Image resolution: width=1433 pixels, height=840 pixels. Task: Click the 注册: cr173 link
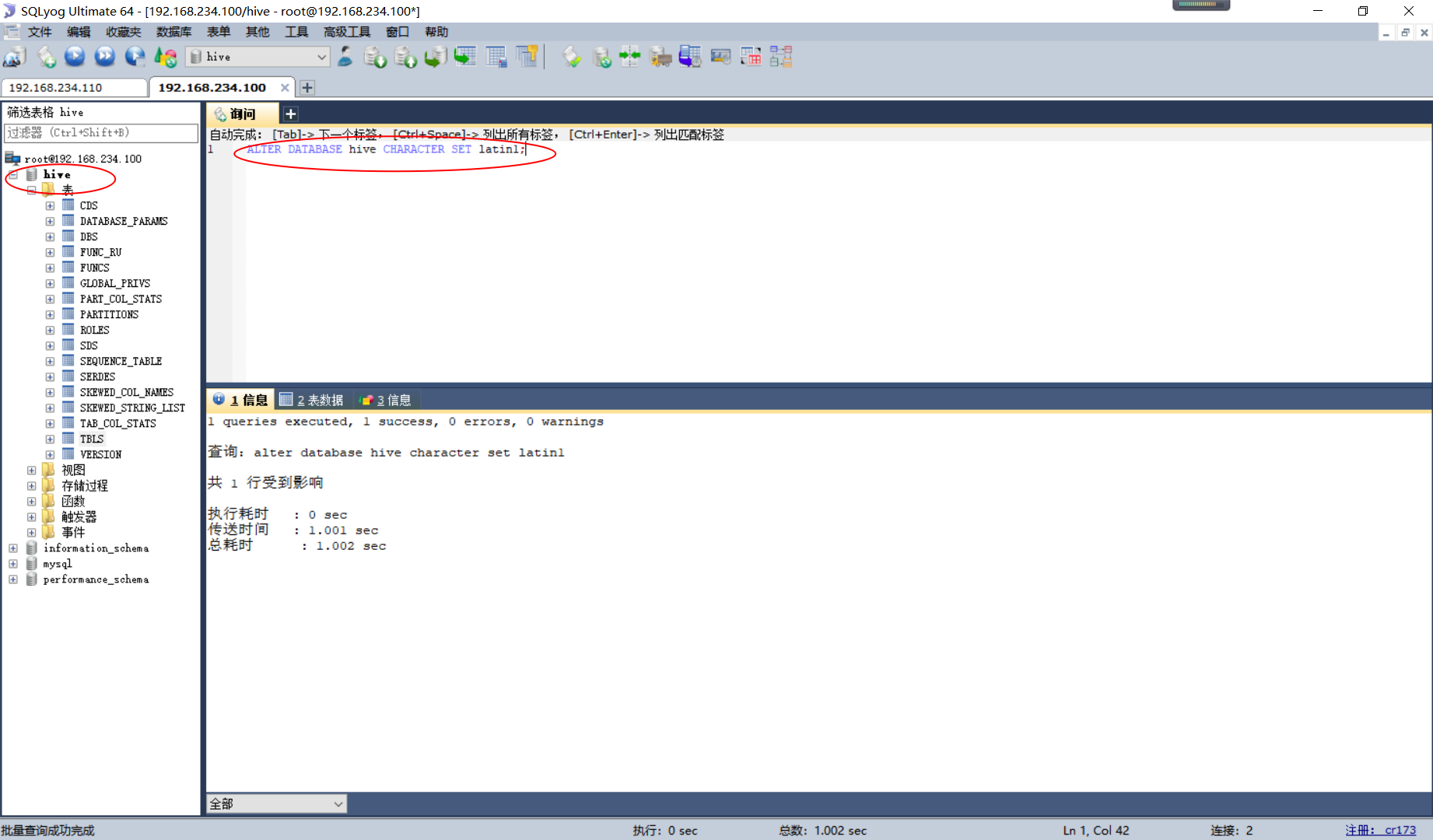click(x=1382, y=829)
